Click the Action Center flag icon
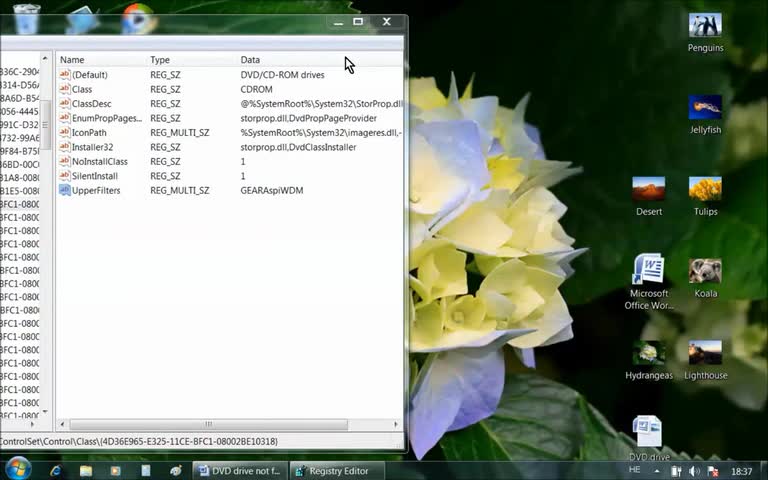768x480 pixels. coord(713,471)
